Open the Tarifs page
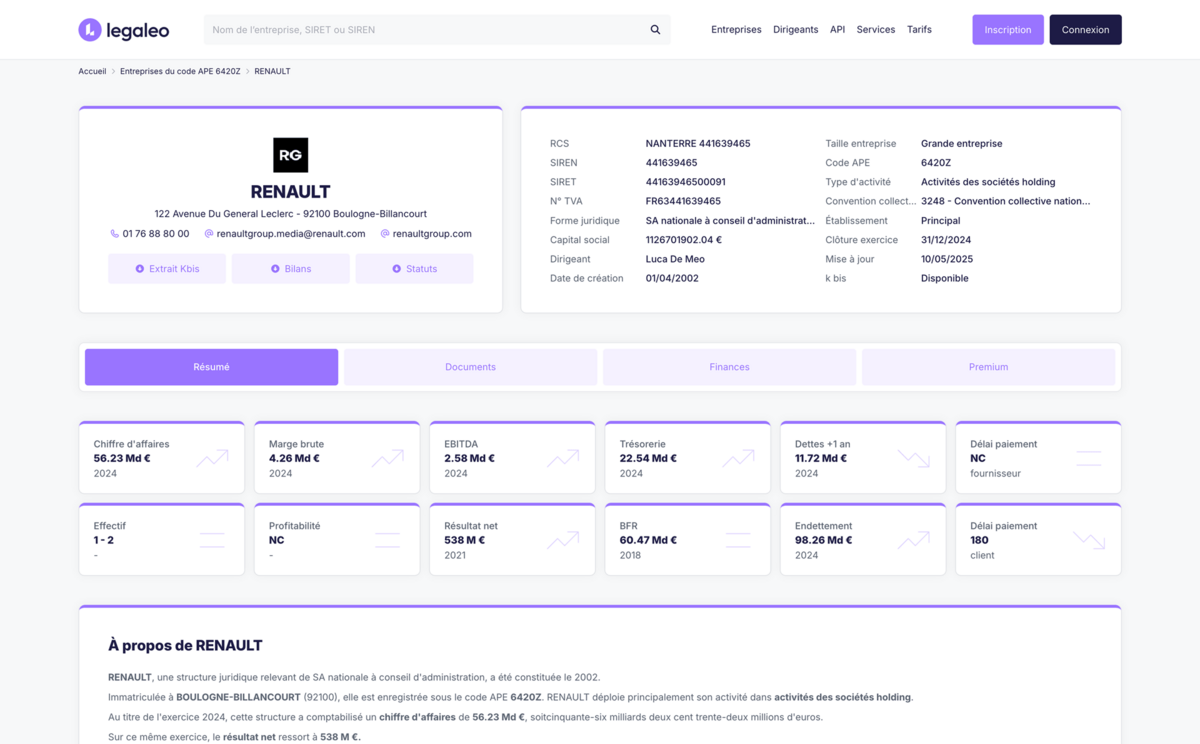Viewport: 1200px width, 744px height. click(919, 30)
